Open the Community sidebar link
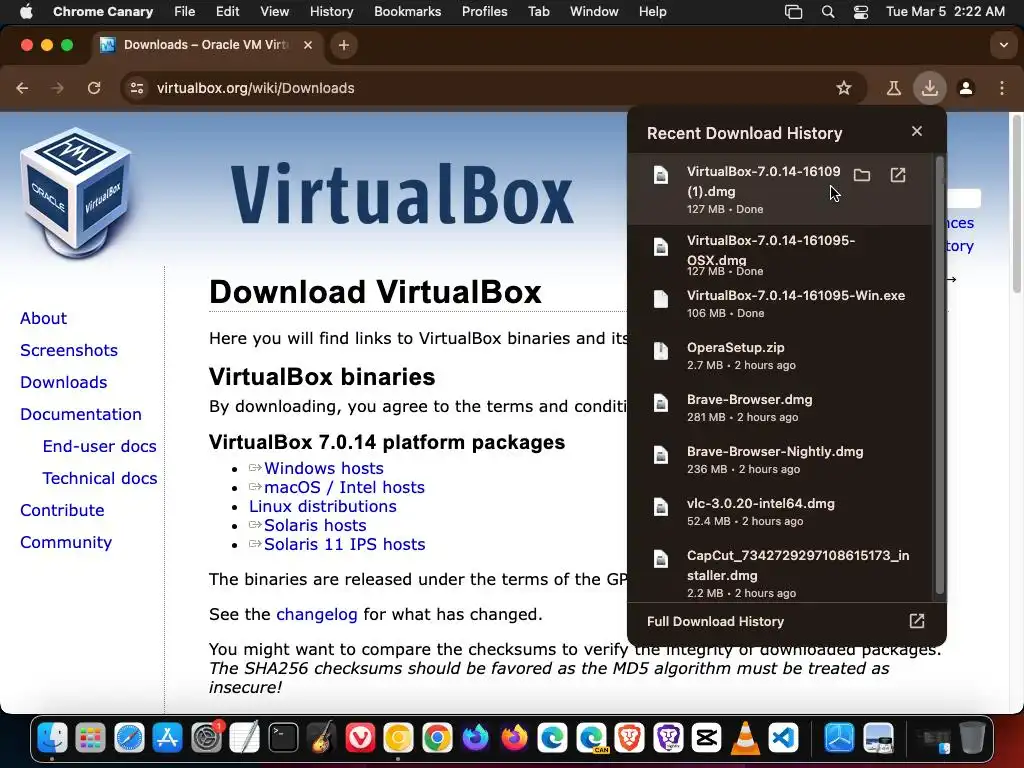Image resolution: width=1024 pixels, height=768 pixels. click(66, 542)
